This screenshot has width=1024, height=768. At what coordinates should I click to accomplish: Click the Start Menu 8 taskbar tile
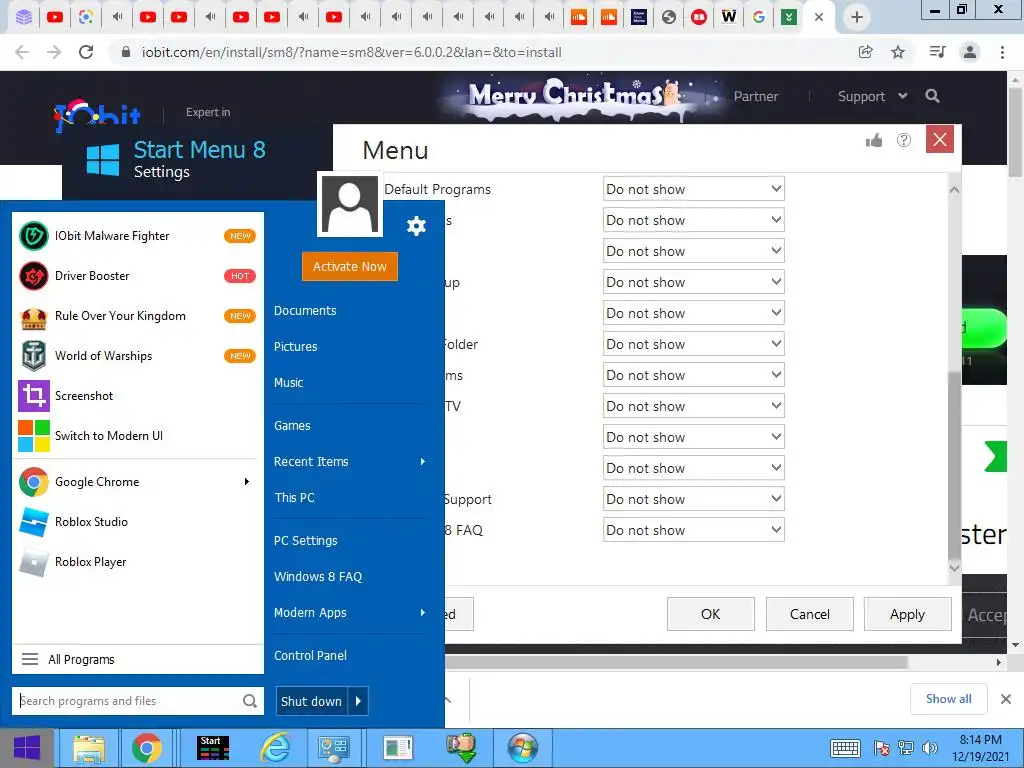click(212, 748)
